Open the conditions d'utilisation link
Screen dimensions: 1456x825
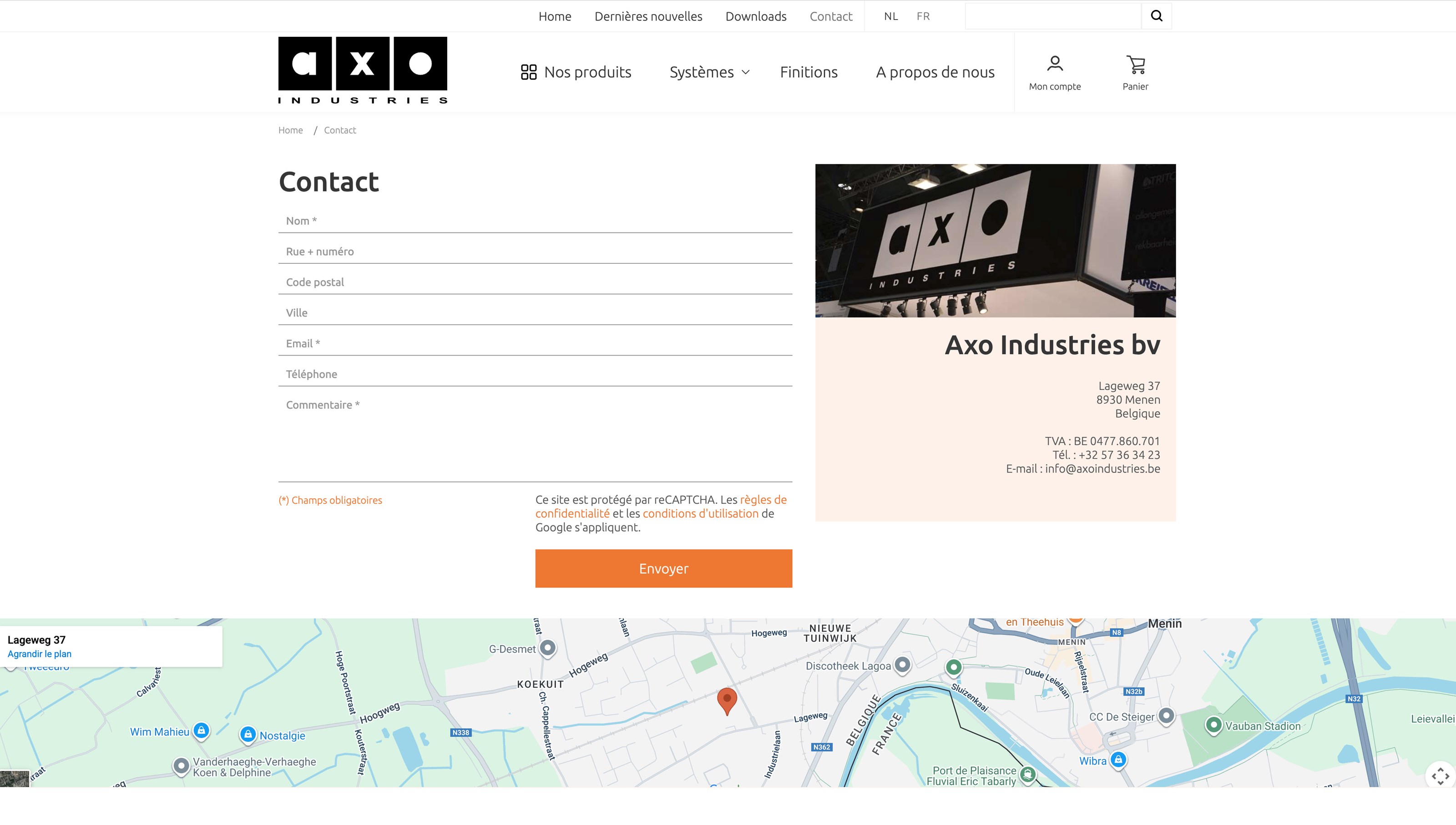click(x=700, y=513)
